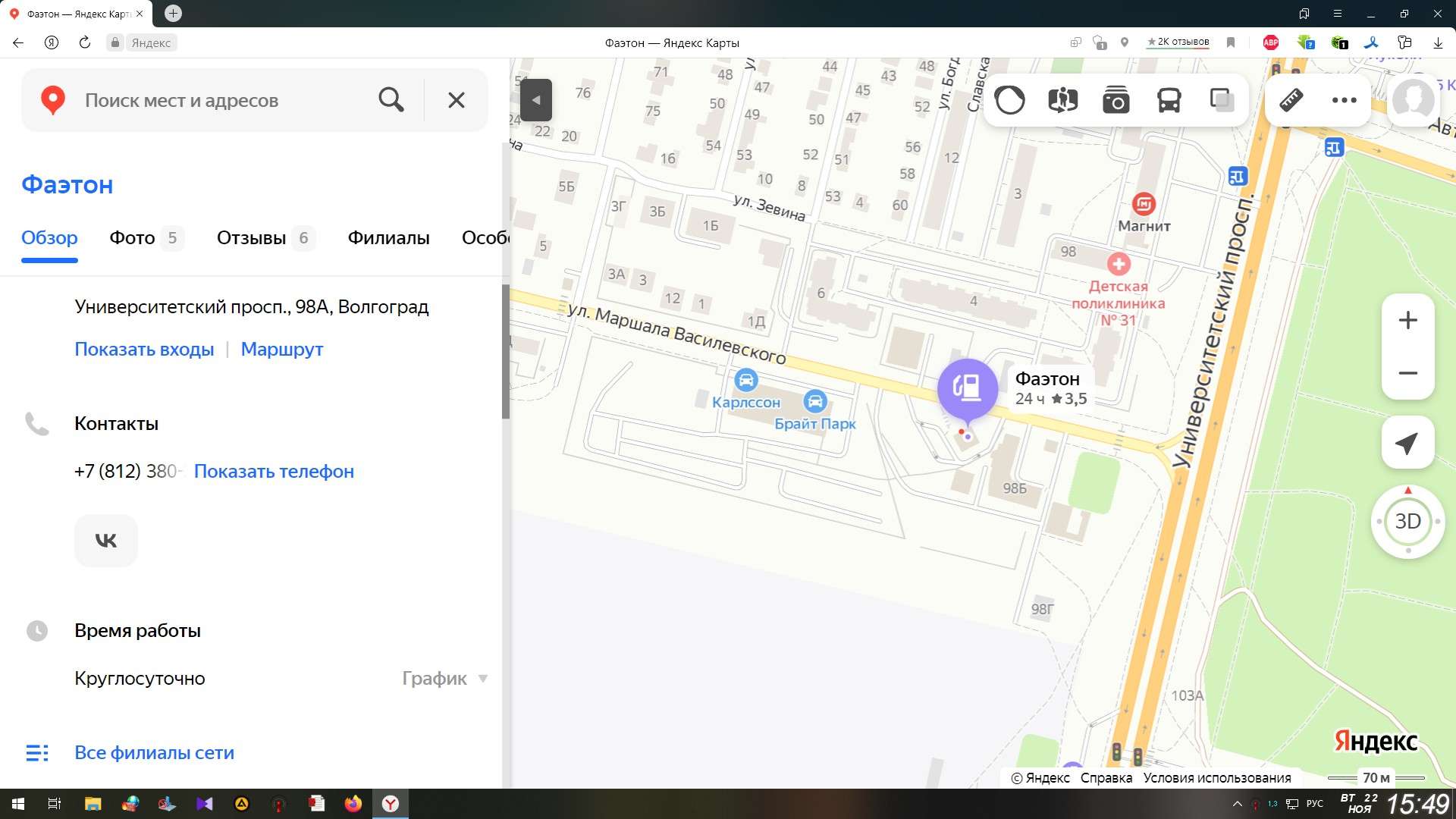
Task: Open the three-dots more menu
Action: (1344, 100)
